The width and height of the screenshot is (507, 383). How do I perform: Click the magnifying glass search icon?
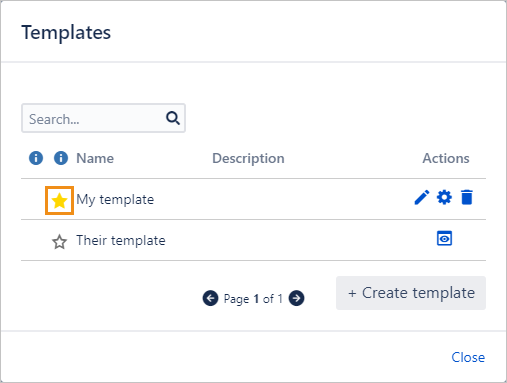(173, 118)
